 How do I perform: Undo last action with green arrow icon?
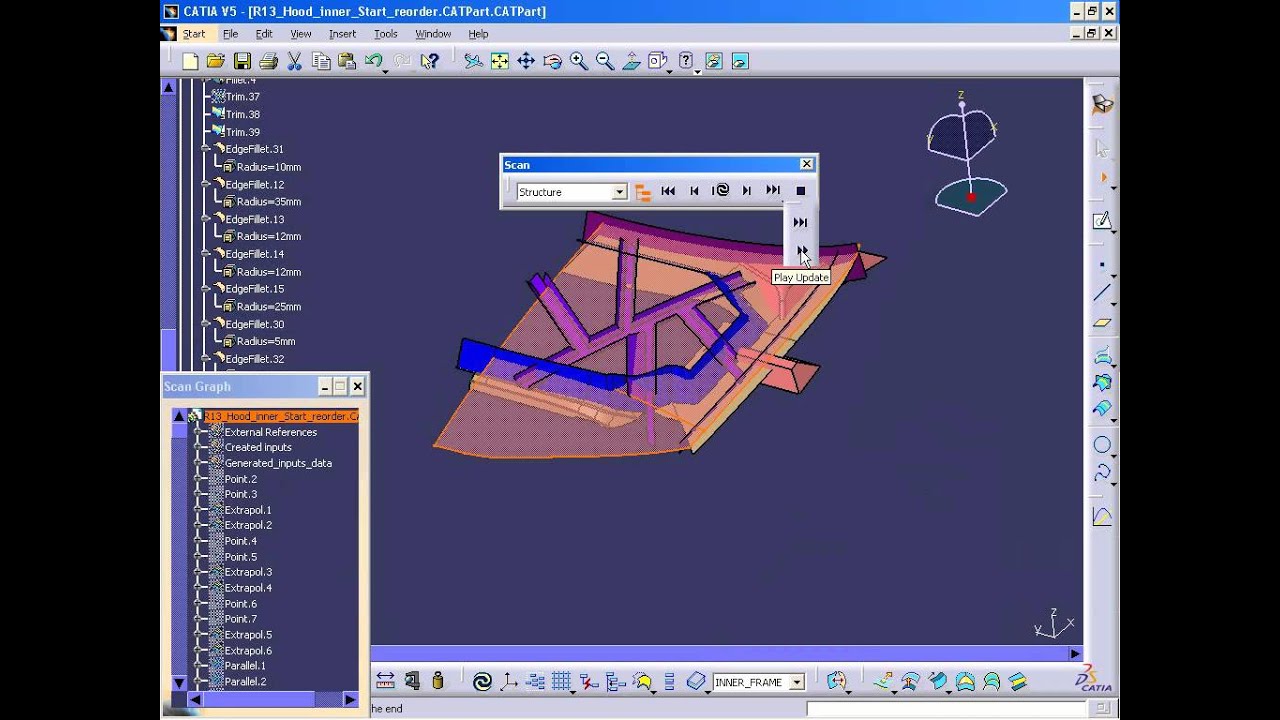click(x=373, y=61)
